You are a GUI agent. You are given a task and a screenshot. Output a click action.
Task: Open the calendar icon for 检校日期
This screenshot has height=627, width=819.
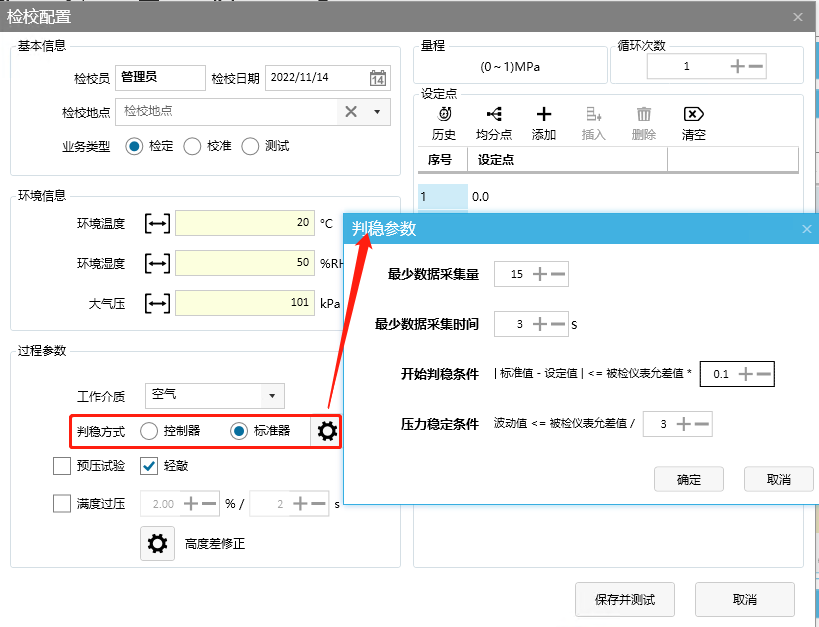[x=378, y=79]
